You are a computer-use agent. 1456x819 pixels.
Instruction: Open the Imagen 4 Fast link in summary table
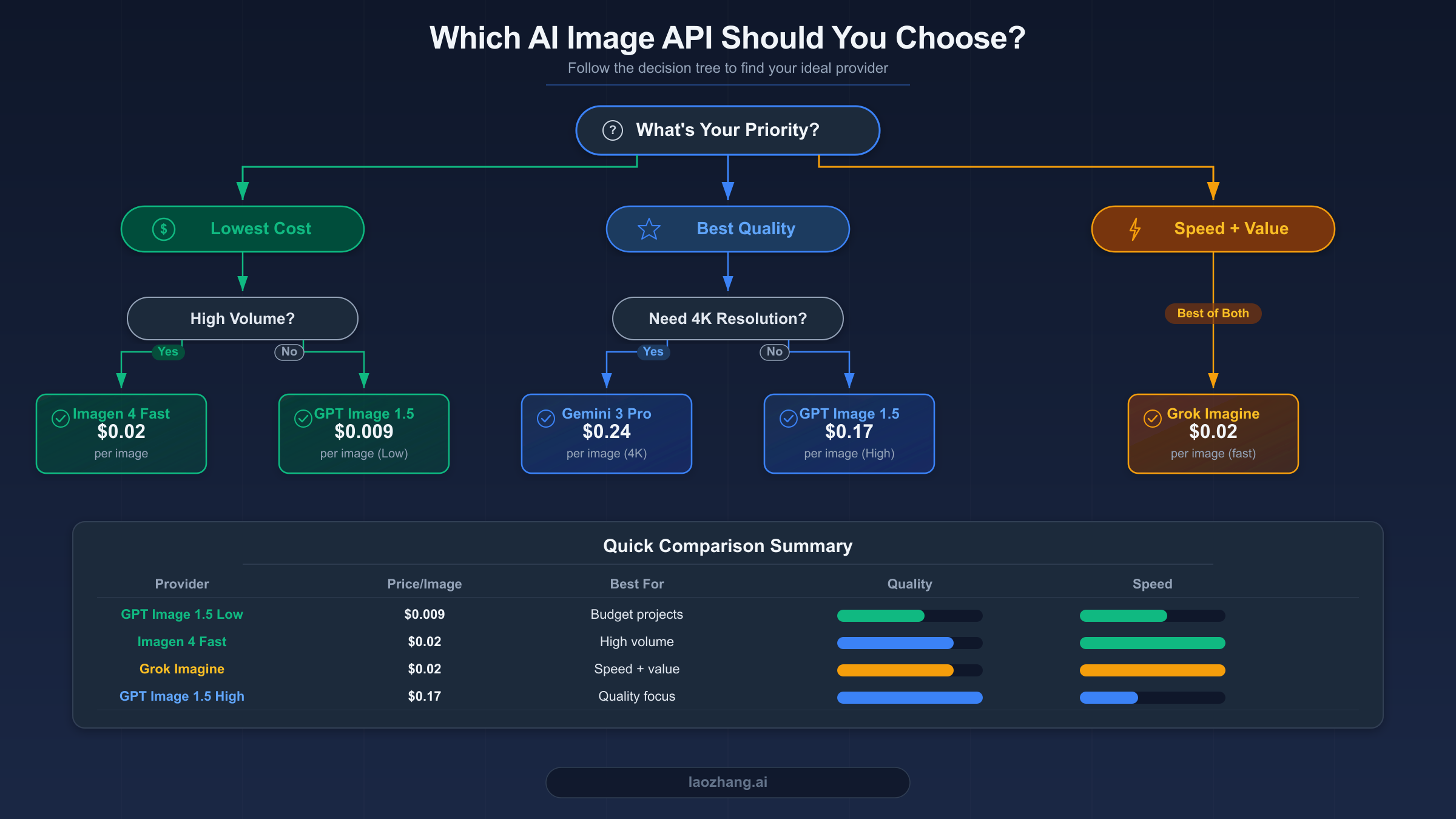(x=182, y=641)
